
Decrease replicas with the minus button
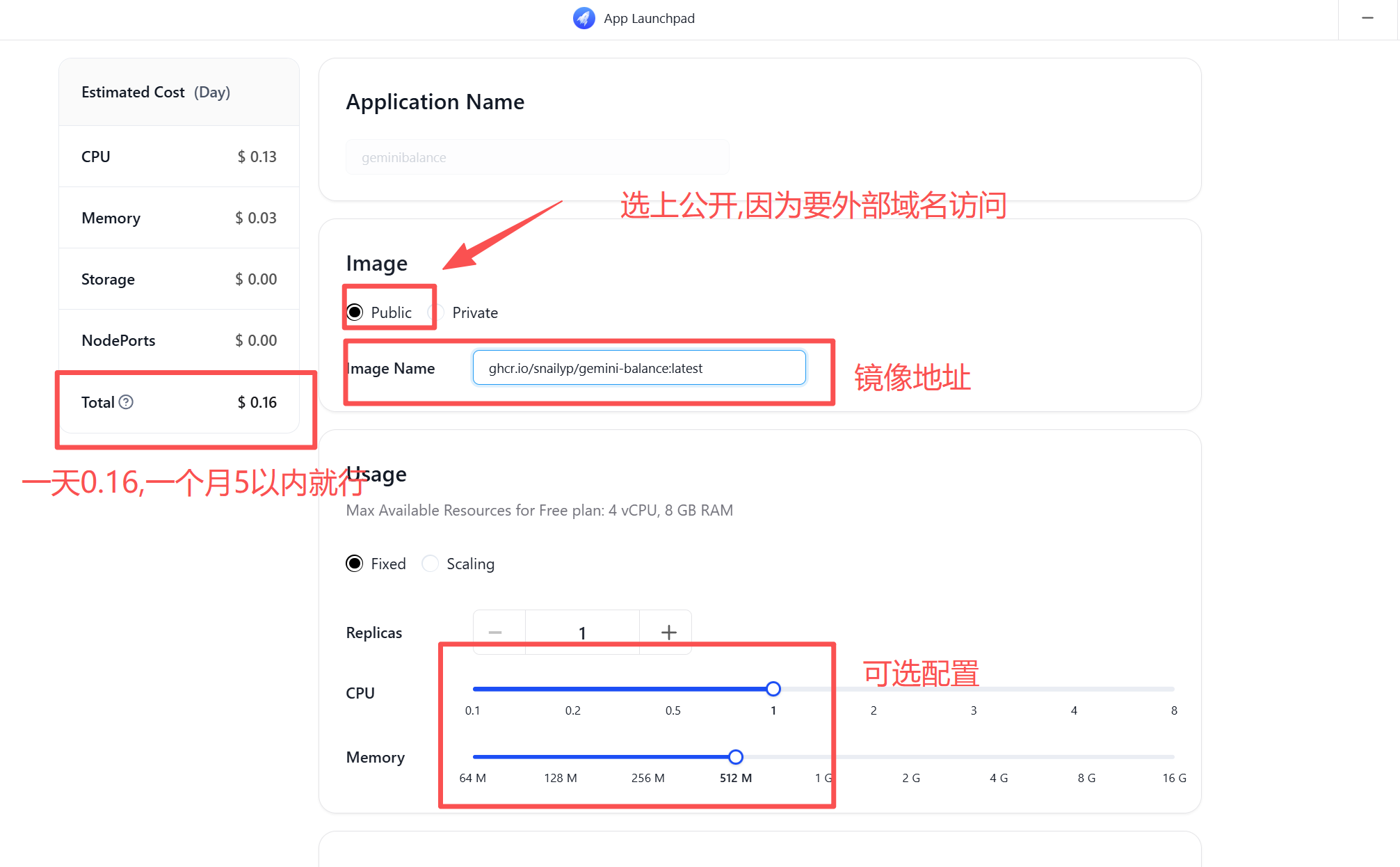pos(495,633)
